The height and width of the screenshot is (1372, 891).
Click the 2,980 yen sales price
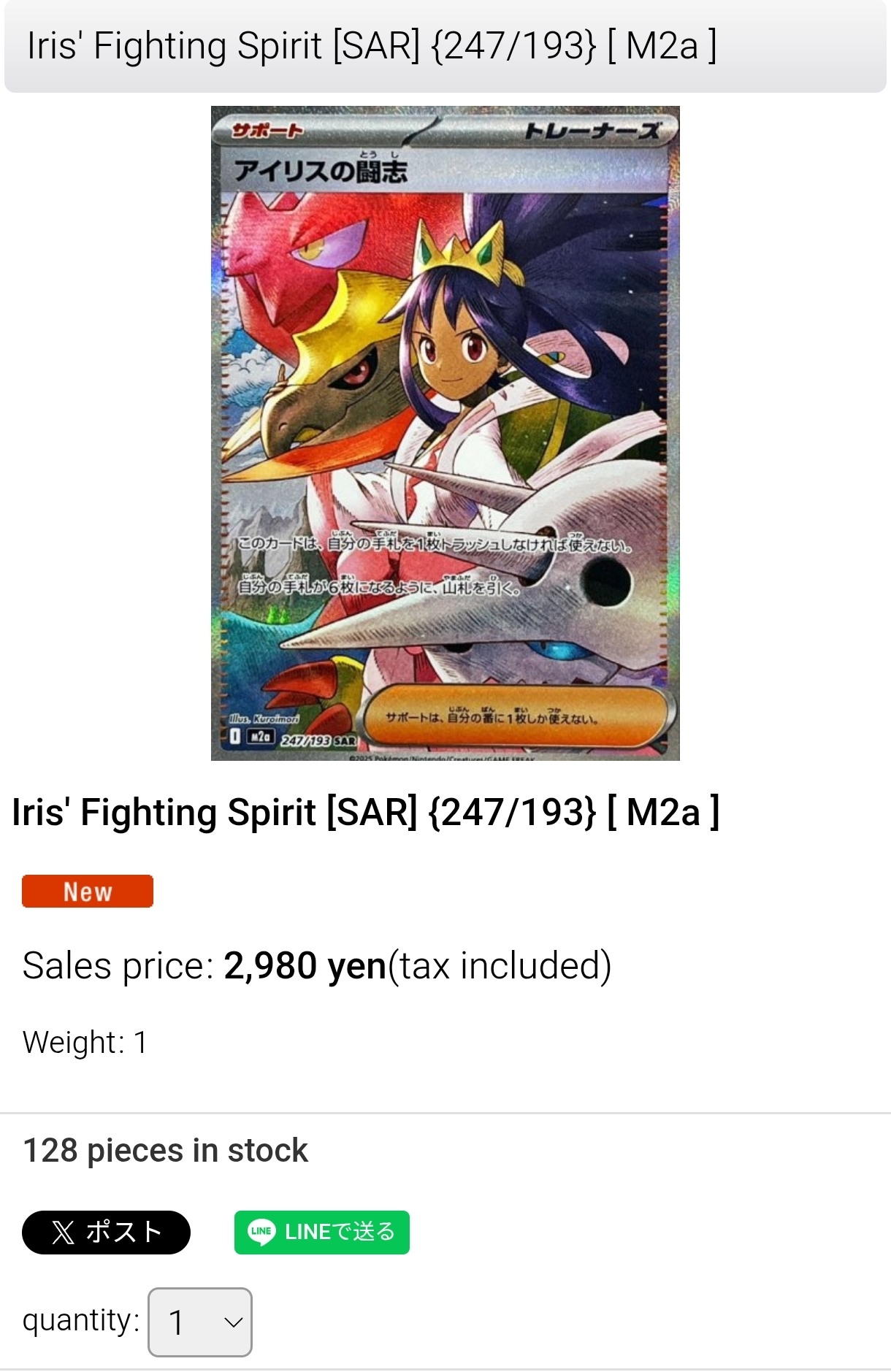[x=305, y=965]
